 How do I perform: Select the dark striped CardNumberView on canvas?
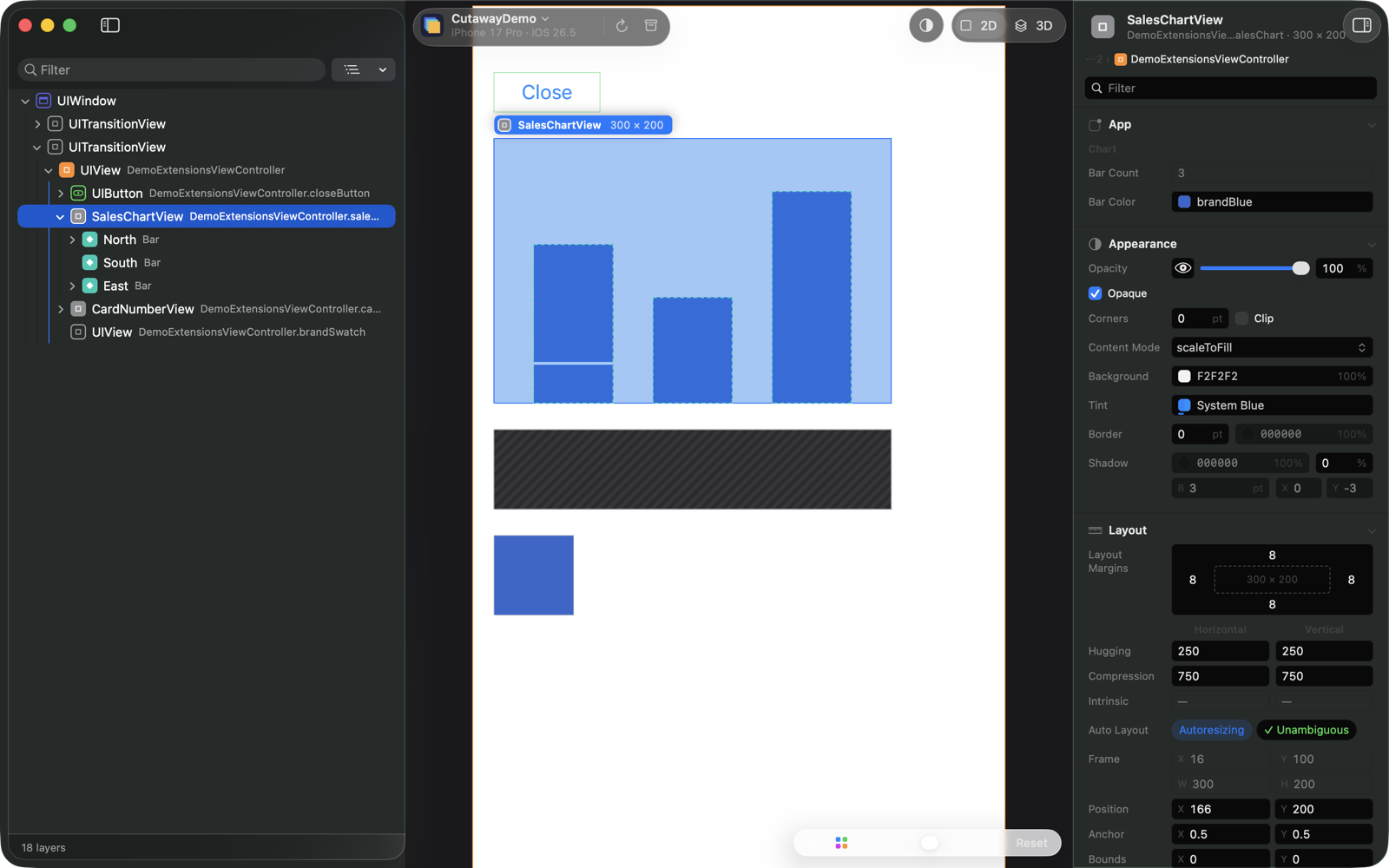(x=693, y=470)
